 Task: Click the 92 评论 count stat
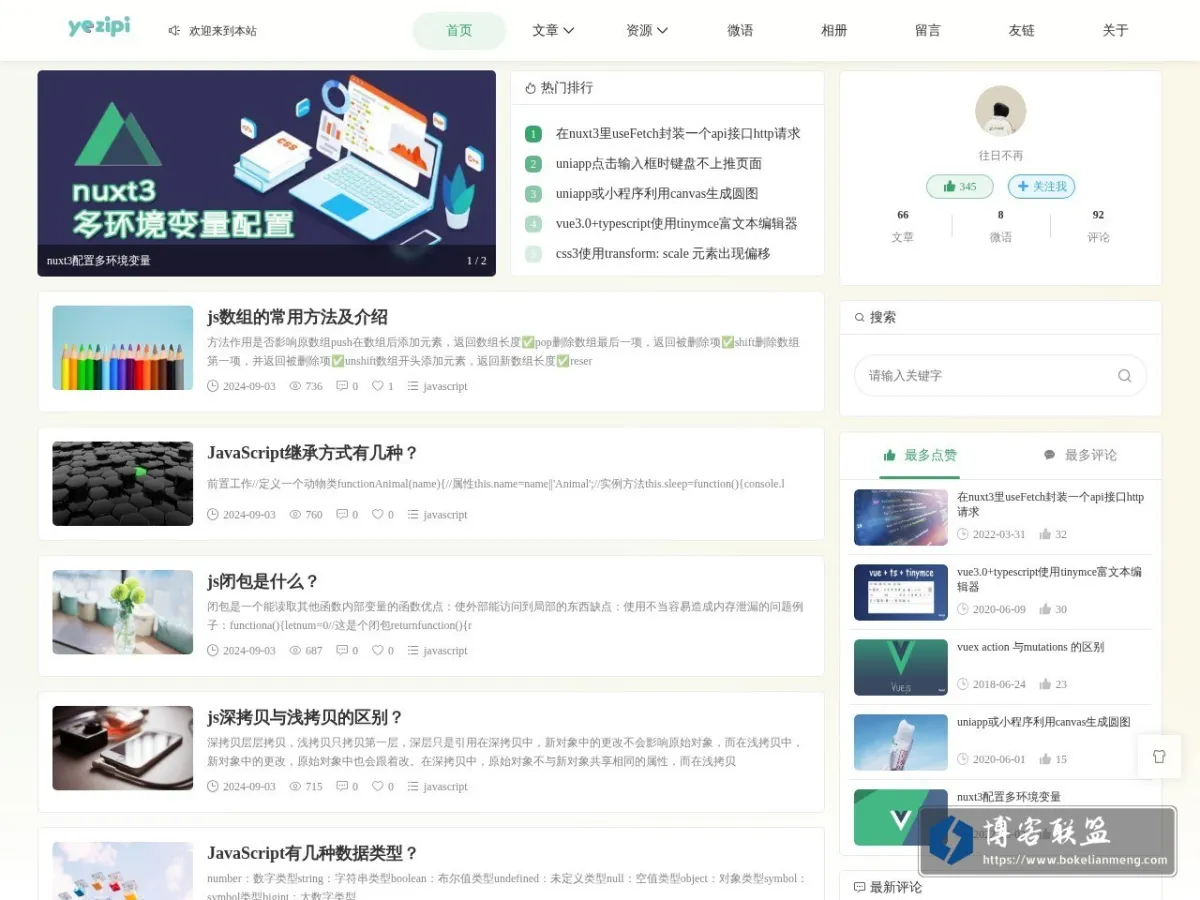click(x=1098, y=226)
